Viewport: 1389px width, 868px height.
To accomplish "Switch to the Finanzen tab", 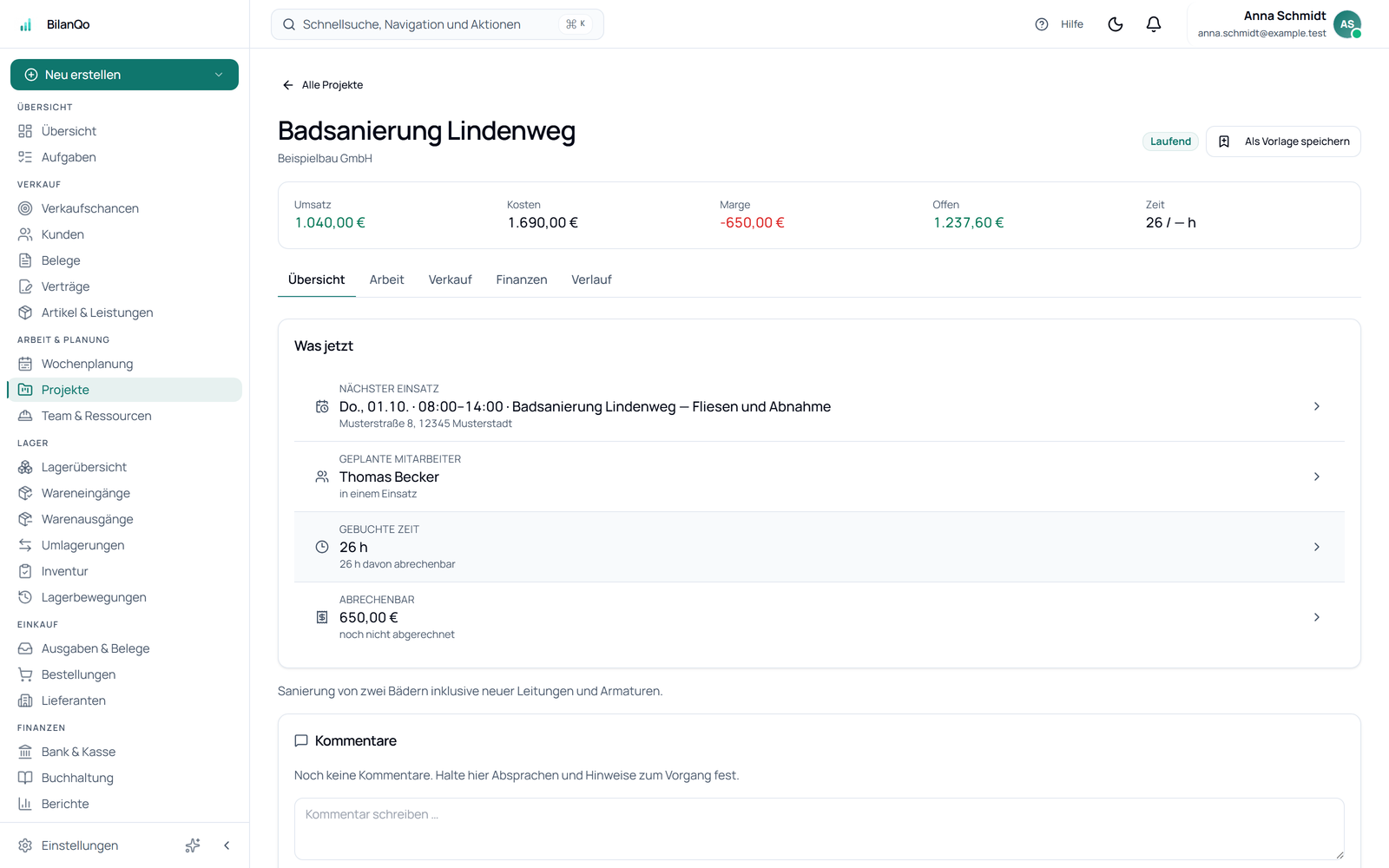I will [x=522, y=279].
